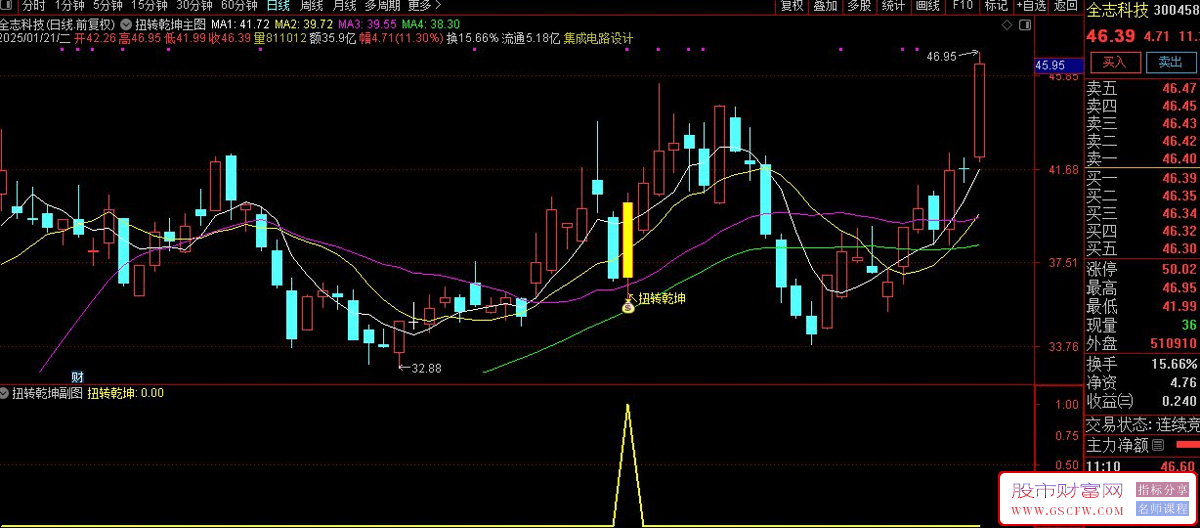
Task: Click the 32.88 low price annotation
Action: coord(426,368)
